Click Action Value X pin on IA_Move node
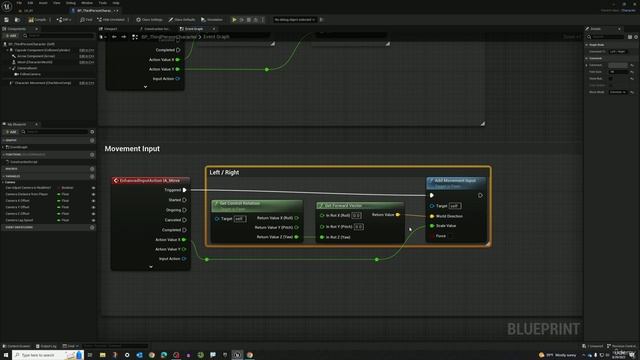 pyautogui.click(x=184, y=240)
